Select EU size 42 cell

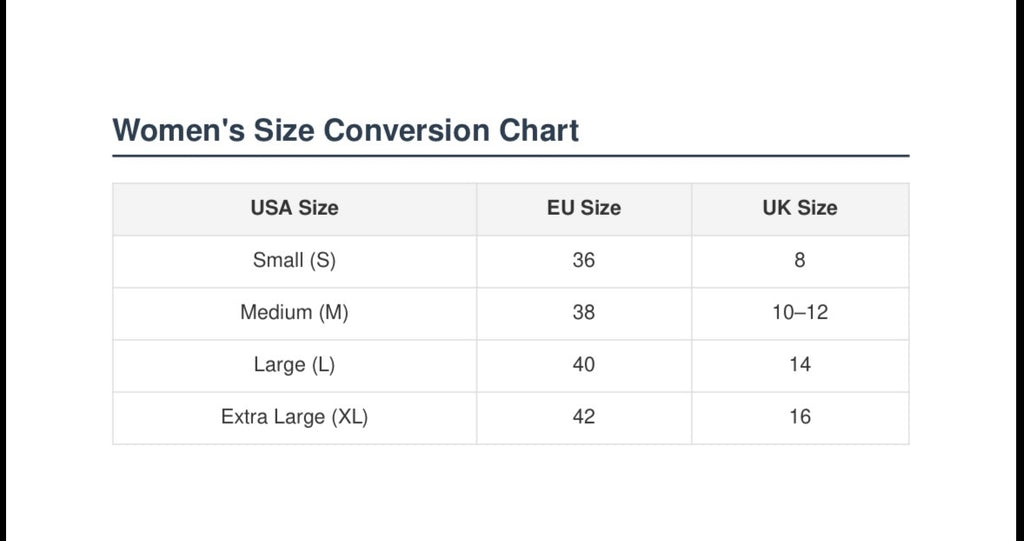(584, 418)
